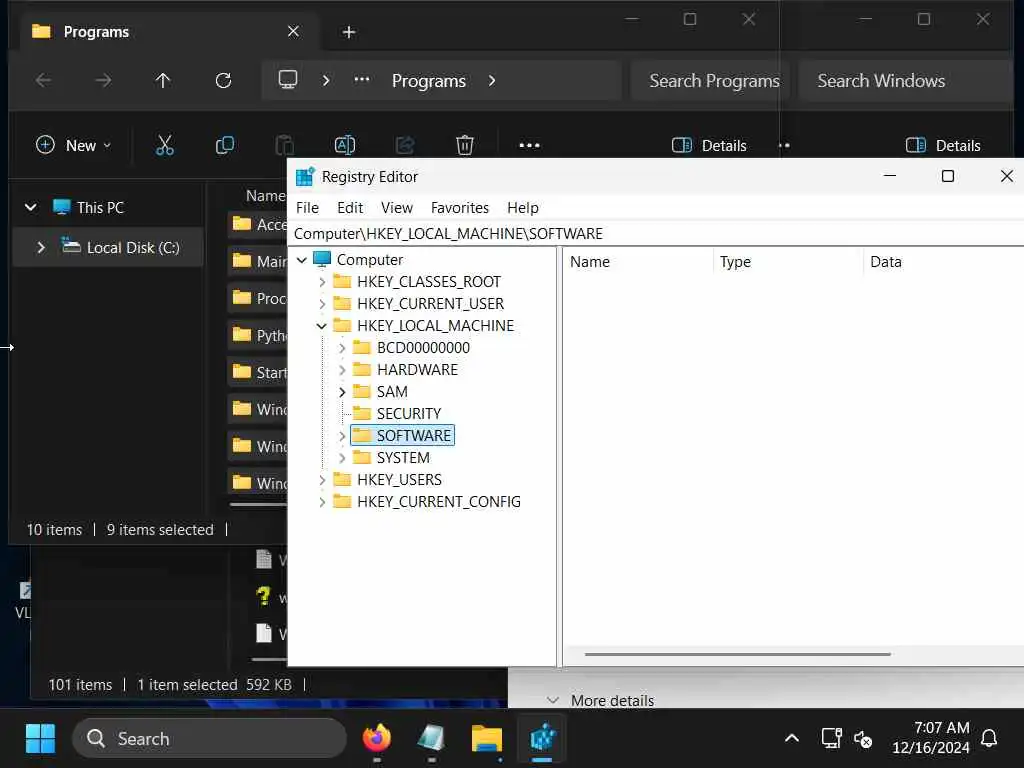Click the Name column header in Registry Editor
1024x768 pixels.
(x=590, y=262)
